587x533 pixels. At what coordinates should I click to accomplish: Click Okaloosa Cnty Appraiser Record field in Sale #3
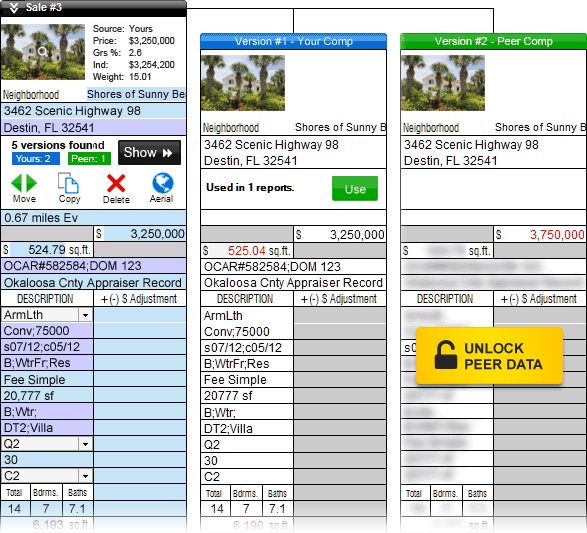click(x=94, y=283)
